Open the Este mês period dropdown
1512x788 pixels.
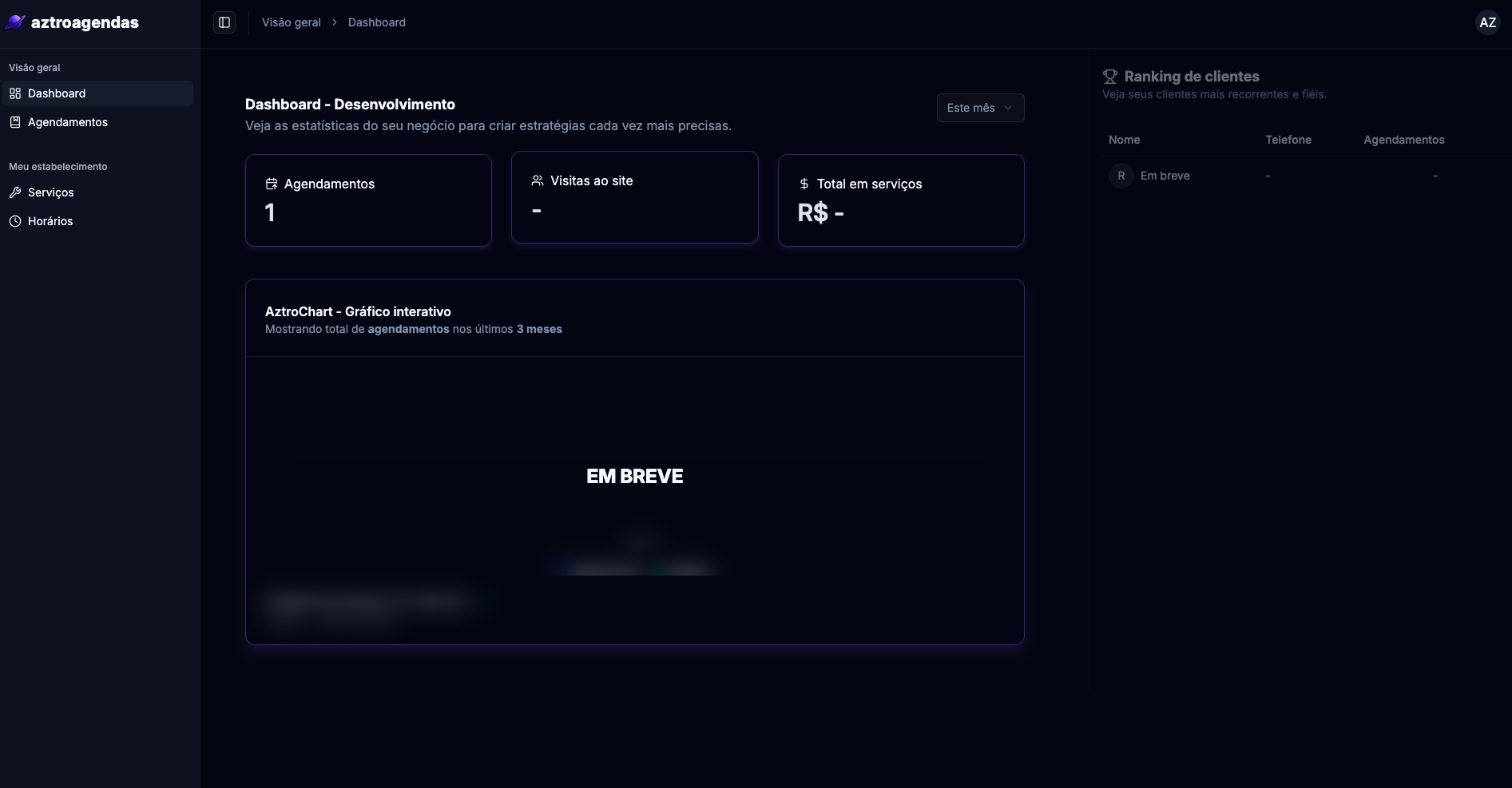pos(979,108)
